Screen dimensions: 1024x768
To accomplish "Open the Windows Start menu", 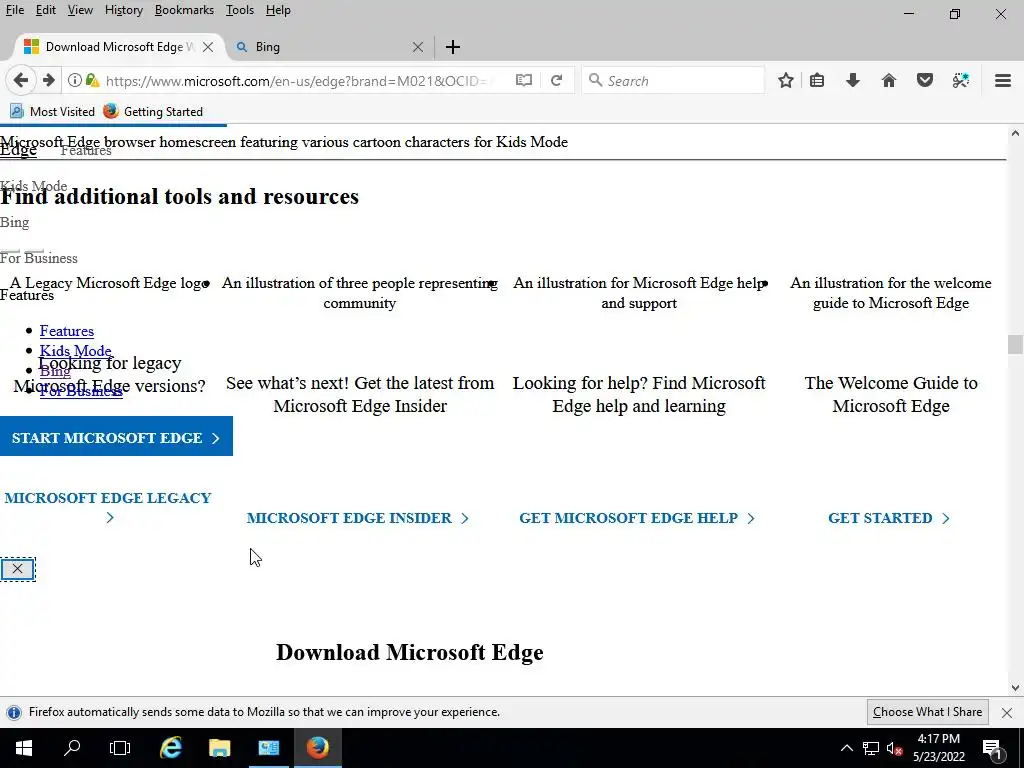I will [24, 748].
